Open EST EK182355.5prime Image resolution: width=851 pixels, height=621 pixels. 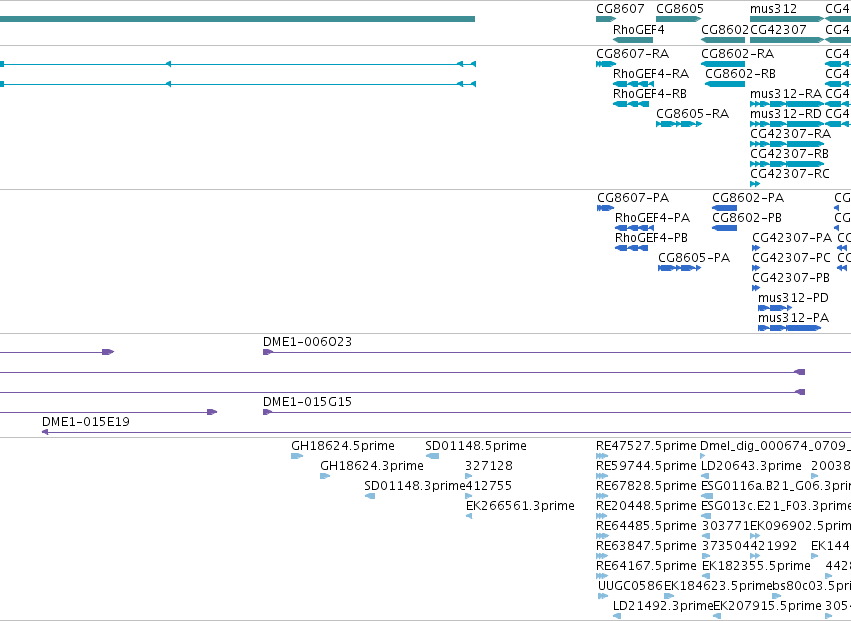tap(756, 566)
